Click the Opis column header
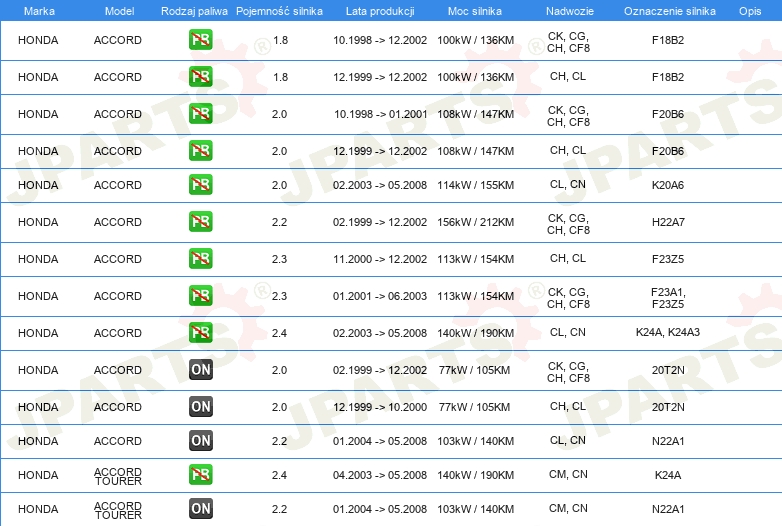This screenshot has width=782, height=526. [750, 11]
